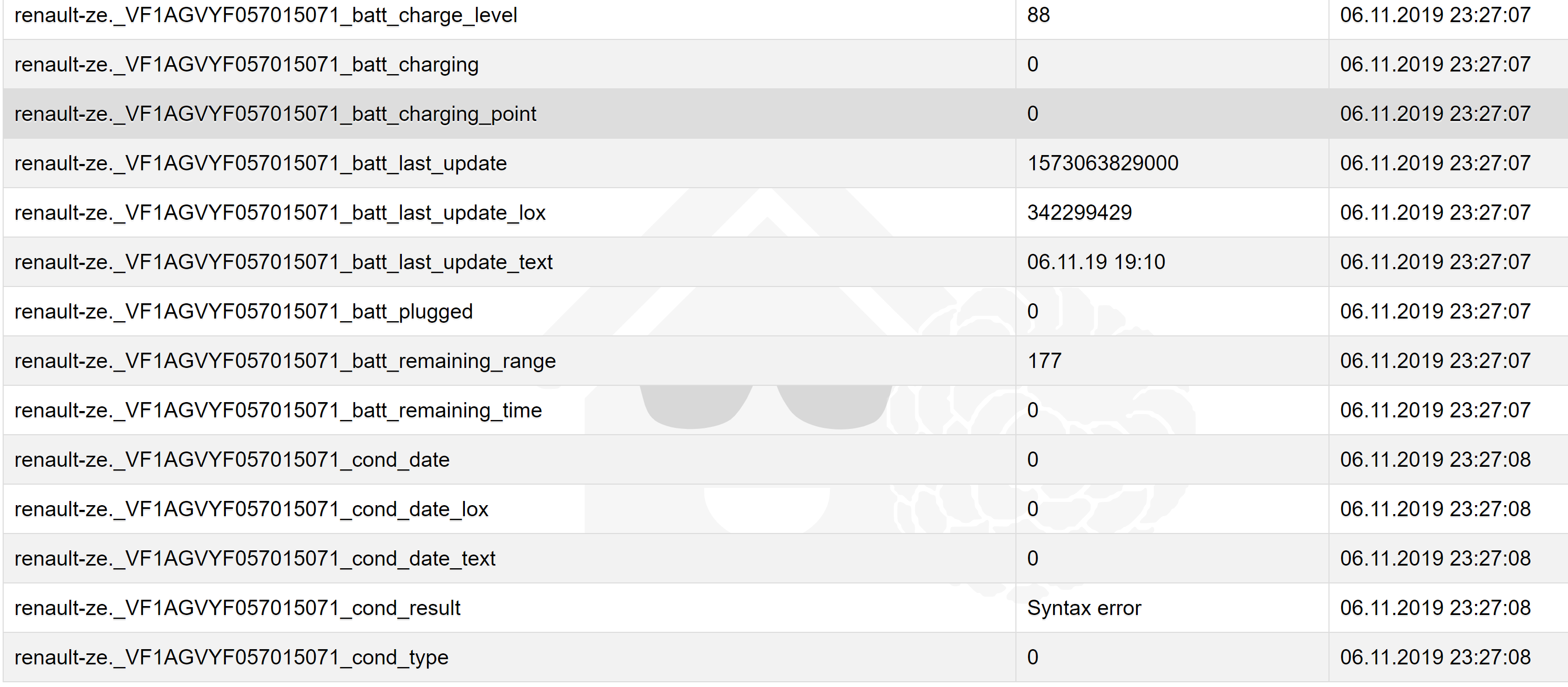Select the remaining range value 177
This screenshot has width=1568, height=687.
(1044, 361)
